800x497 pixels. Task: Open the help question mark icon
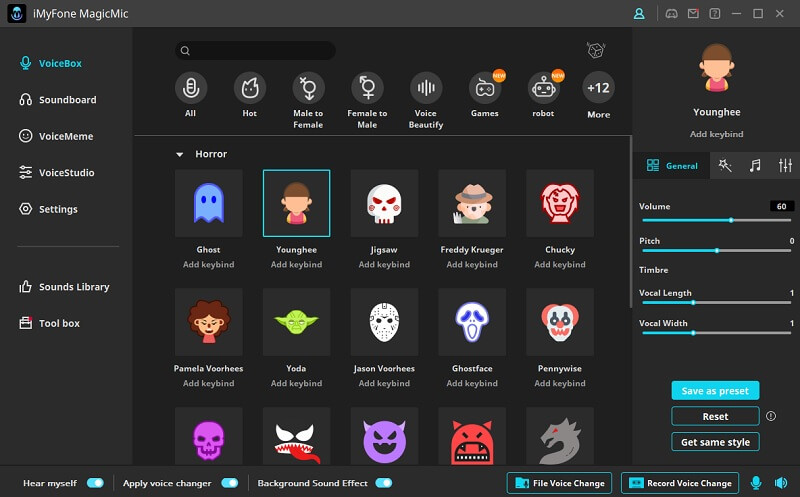click(x=715, y=14)
